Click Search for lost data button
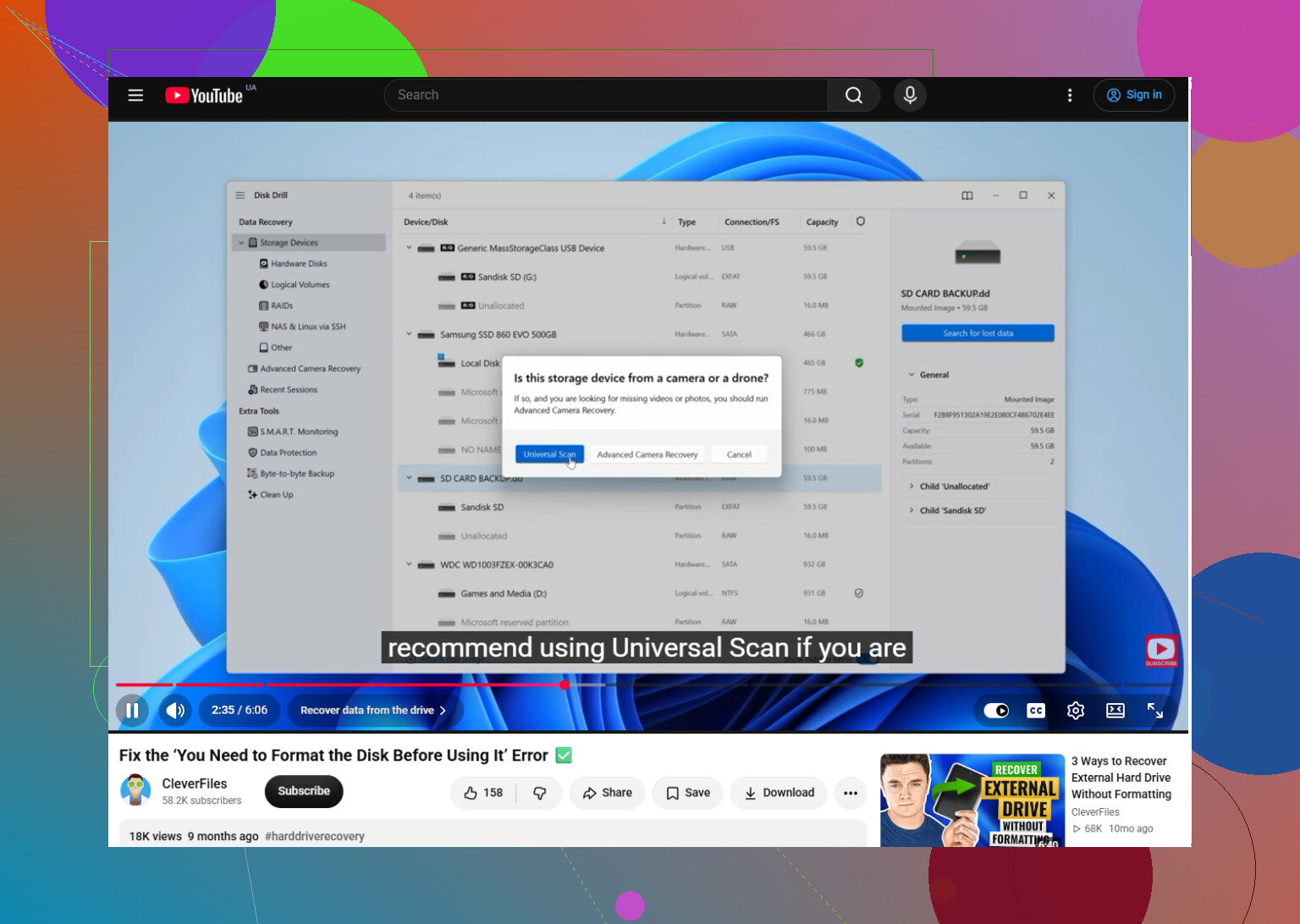 [978, 333]
